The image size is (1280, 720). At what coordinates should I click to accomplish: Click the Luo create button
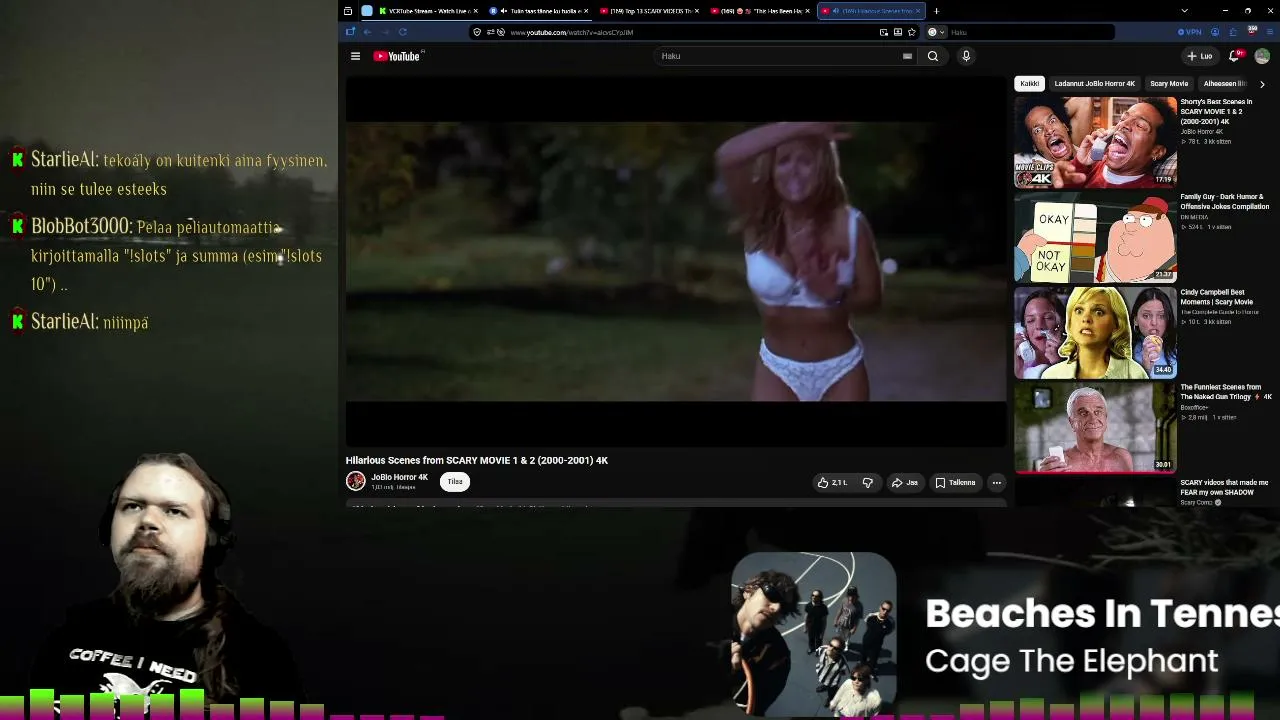pyautogui.click(x=1199, y=56)
